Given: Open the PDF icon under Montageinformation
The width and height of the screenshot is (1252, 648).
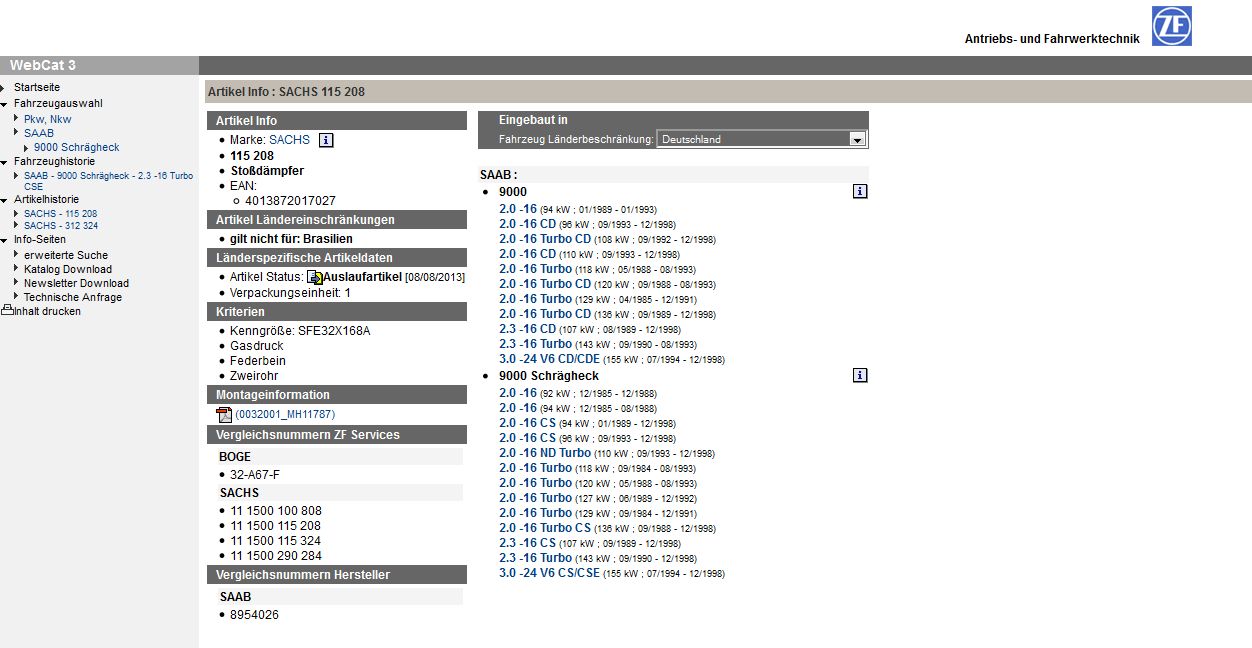Looking at the screenshot, I should pos(224,415).
